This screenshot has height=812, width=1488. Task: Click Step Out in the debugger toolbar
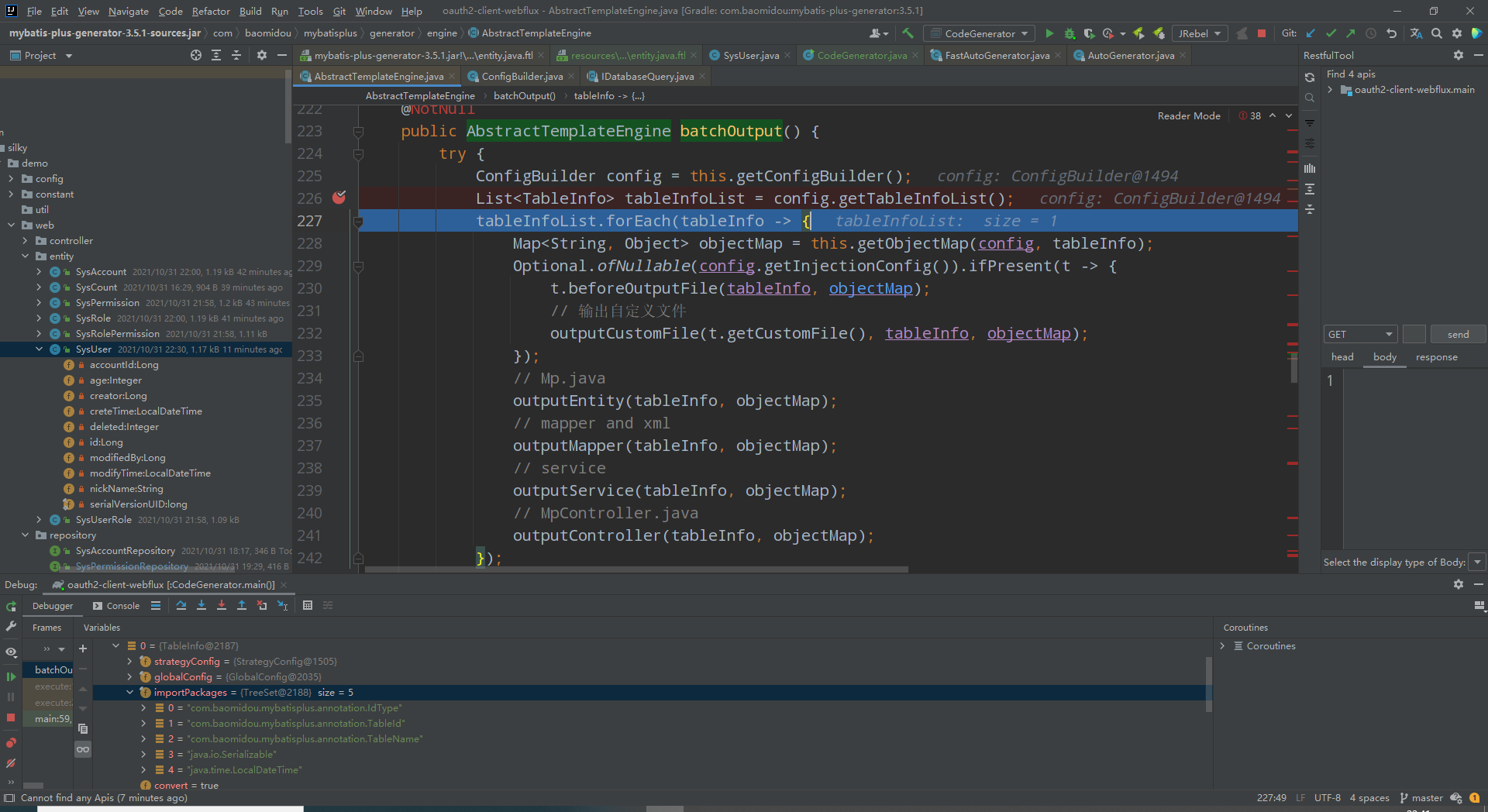(x=241, y=605)
